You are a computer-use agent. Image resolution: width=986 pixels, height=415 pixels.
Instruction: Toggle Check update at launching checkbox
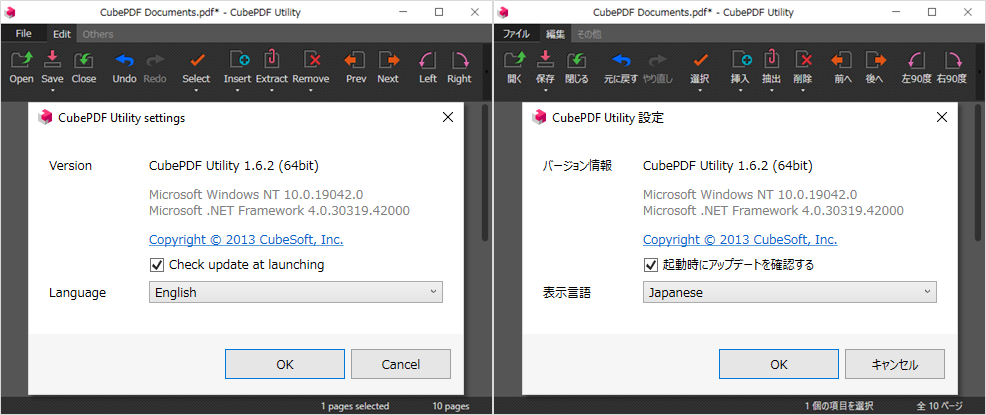[158, 265]
